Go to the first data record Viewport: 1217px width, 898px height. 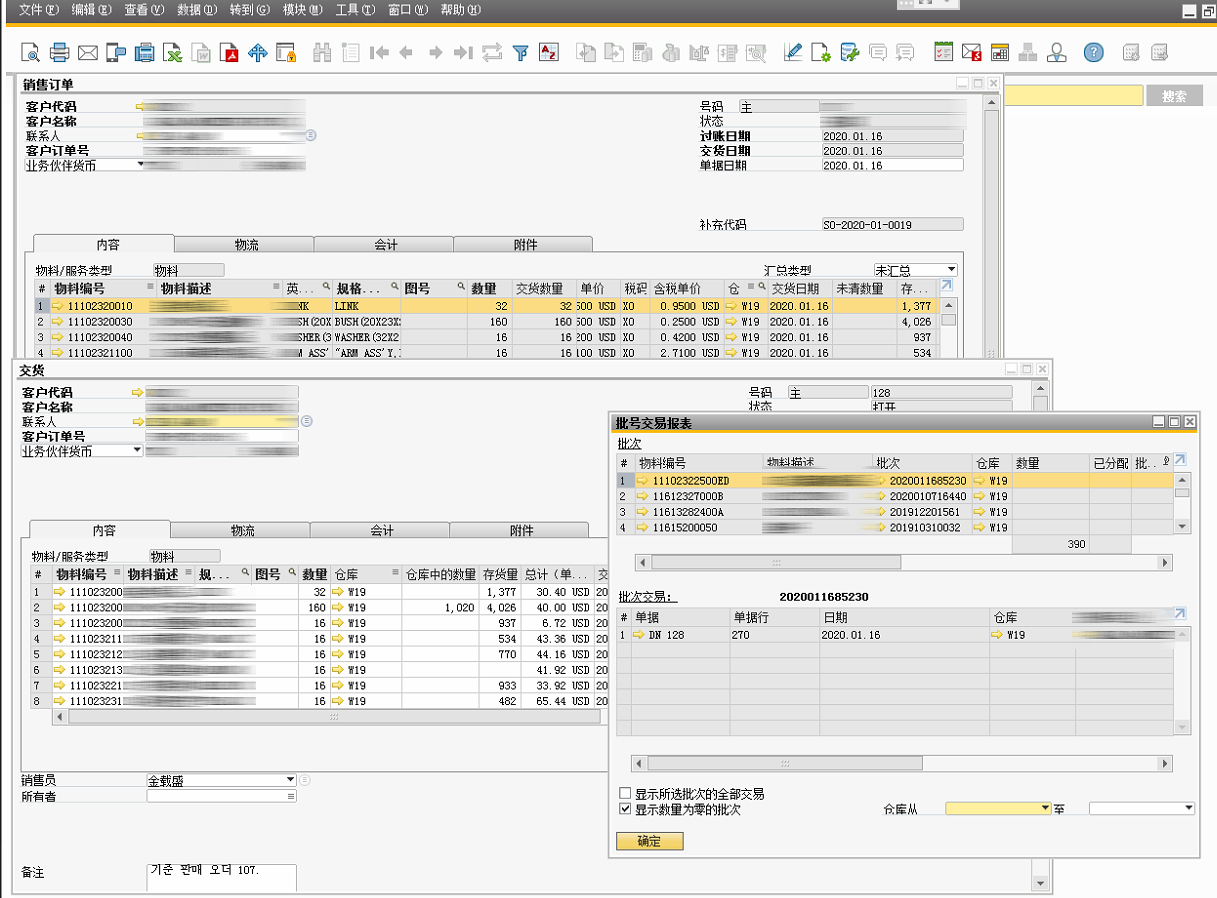[379, 53]
